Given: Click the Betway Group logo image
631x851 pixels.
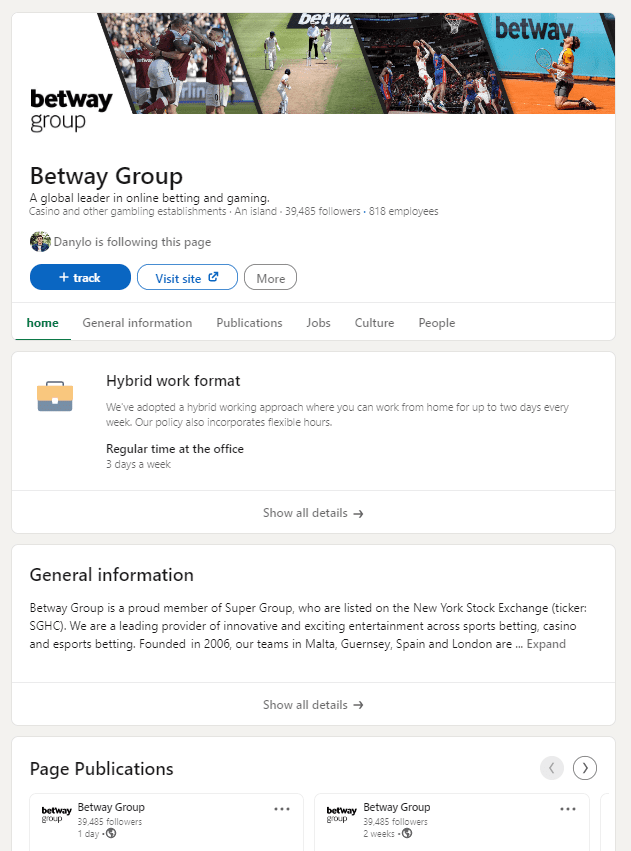Looking at the screenshot, I should coord(70,111).
